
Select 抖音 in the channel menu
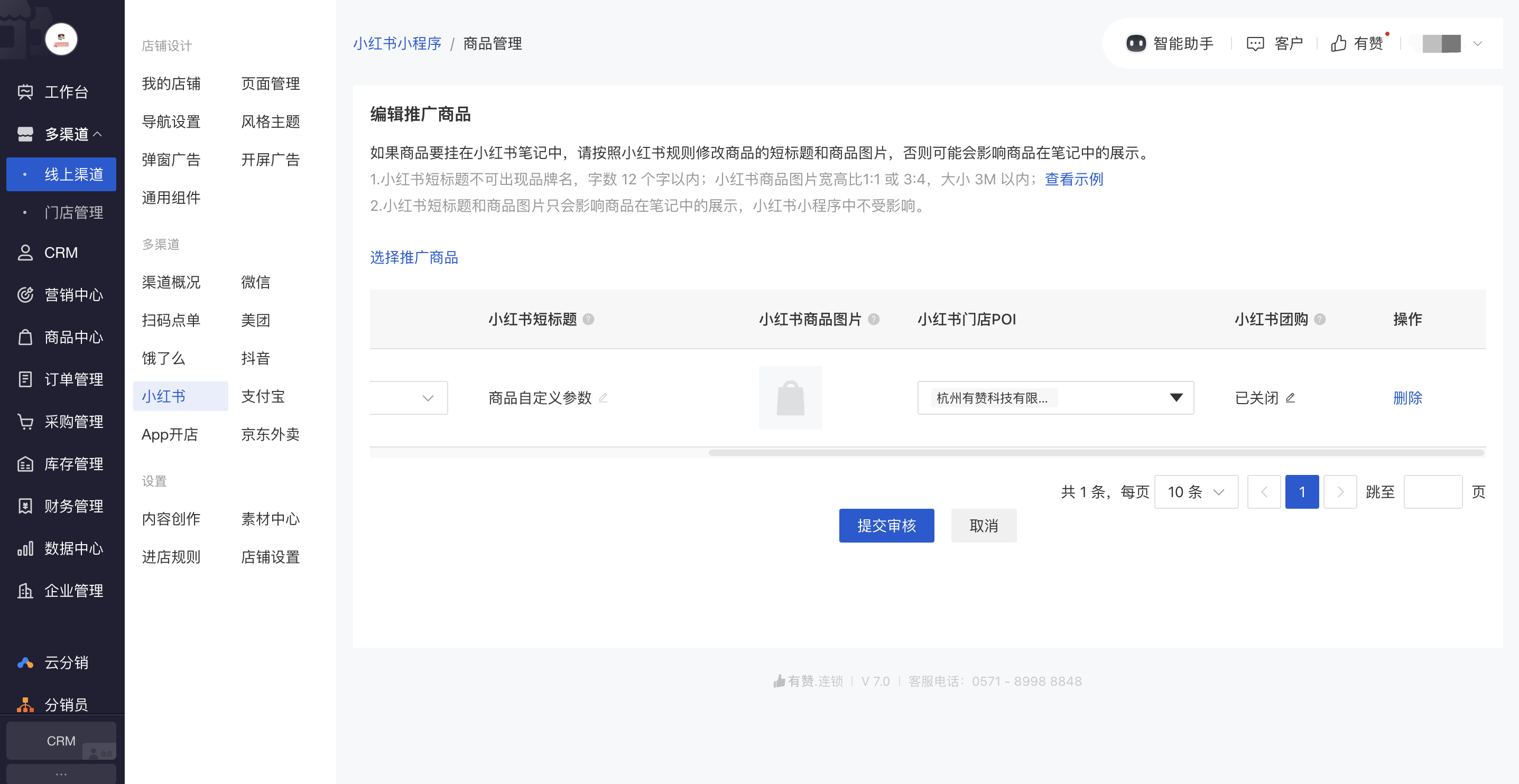[255, 358]
